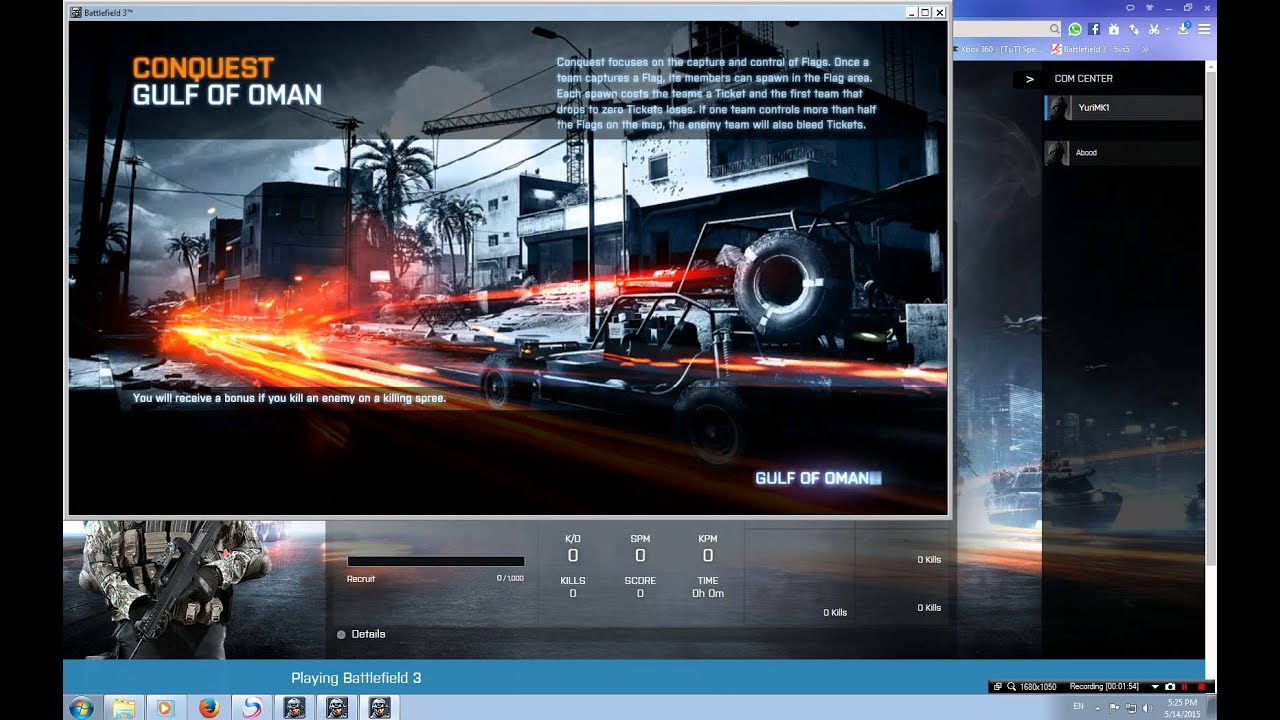Image resolution: width=1280 pixels, height=720 pixels.
Task: Click the killing spree tip text
Action: pyautogui.click(x=289, y=398)
